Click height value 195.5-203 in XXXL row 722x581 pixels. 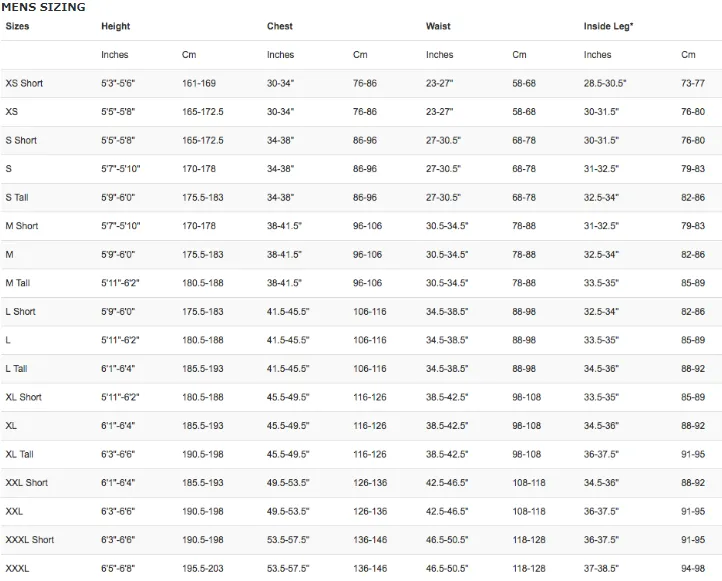pos(203,569)
